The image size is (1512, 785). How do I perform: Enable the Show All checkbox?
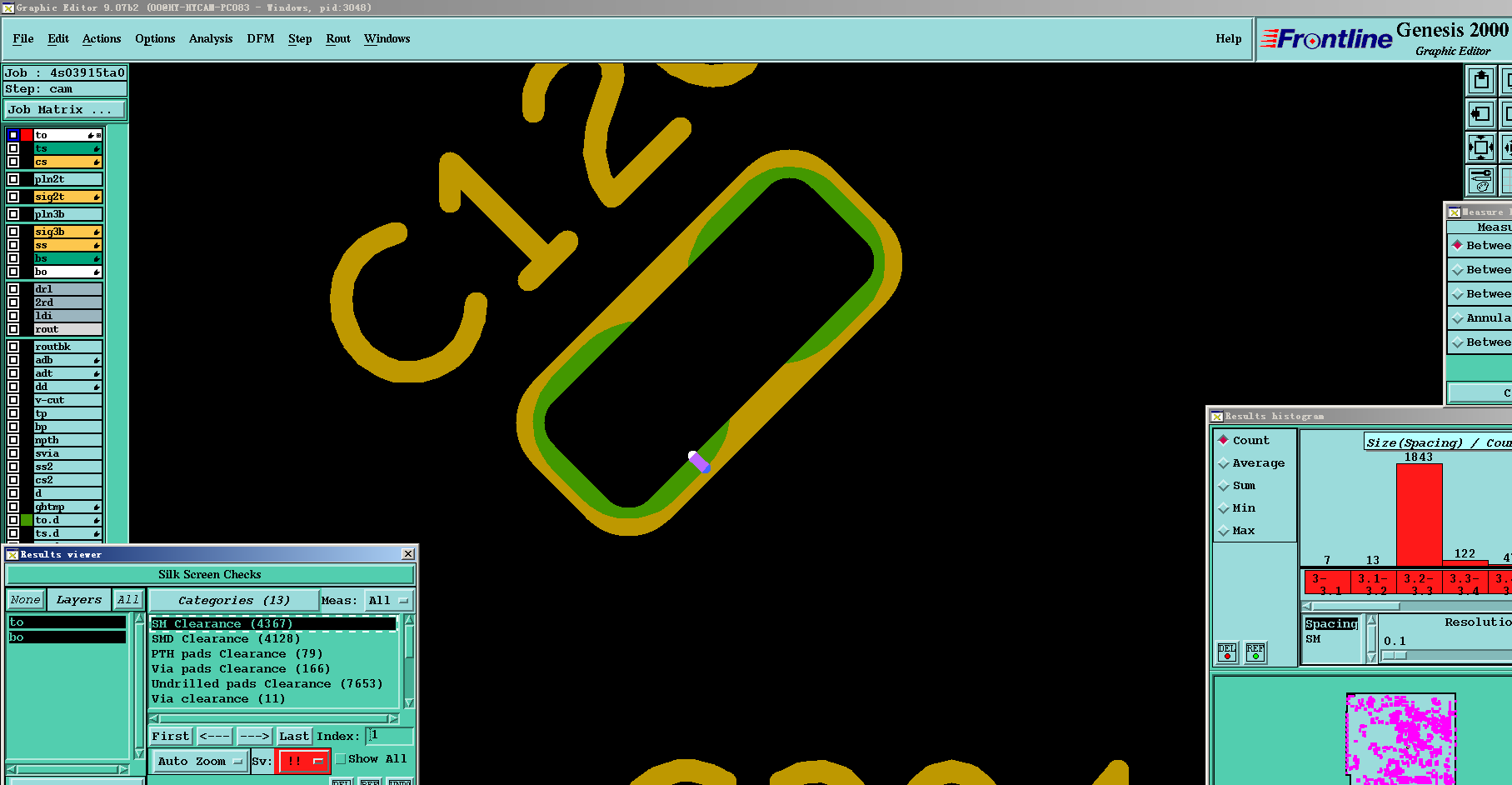coord(341,759)
